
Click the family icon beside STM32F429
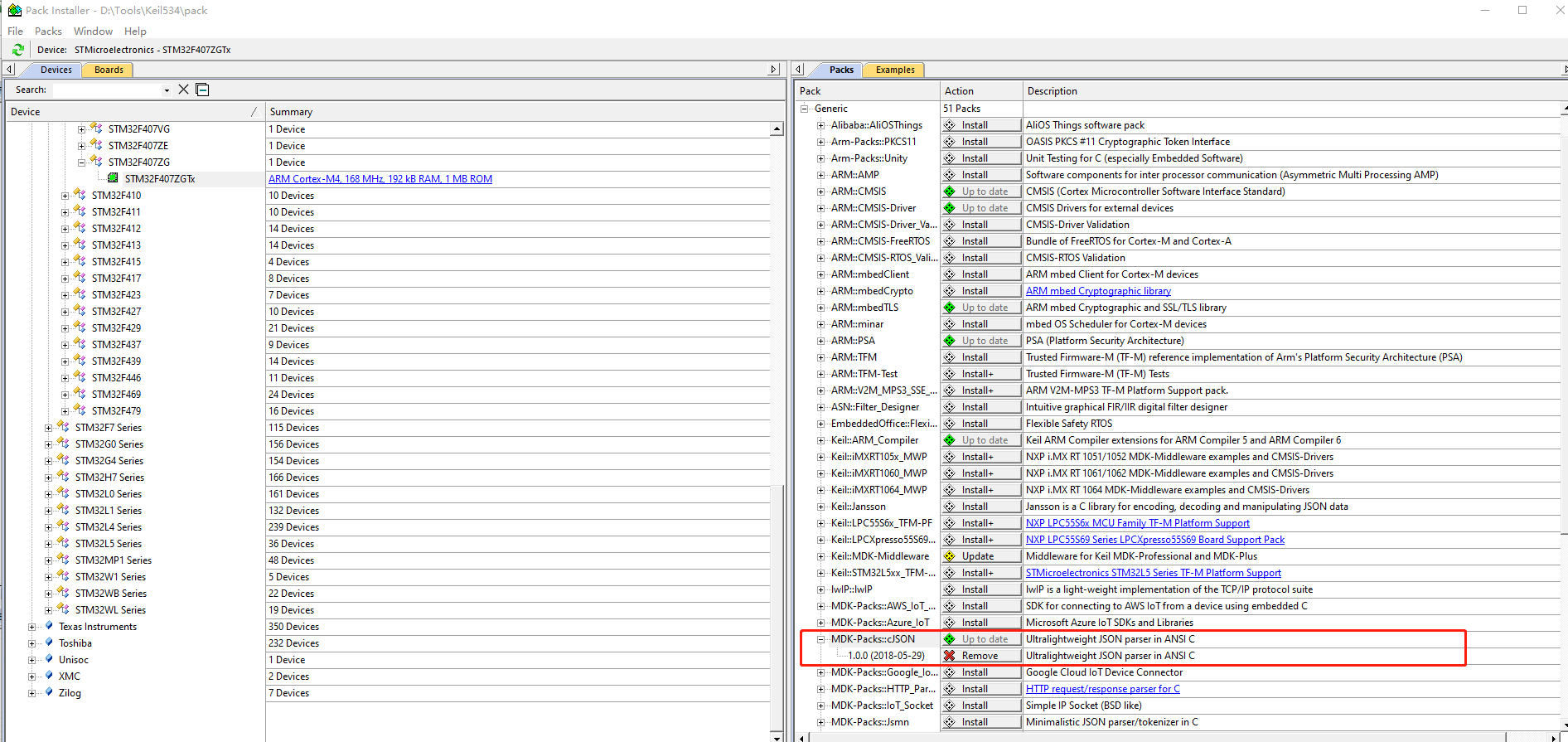(x=80, y=327)
